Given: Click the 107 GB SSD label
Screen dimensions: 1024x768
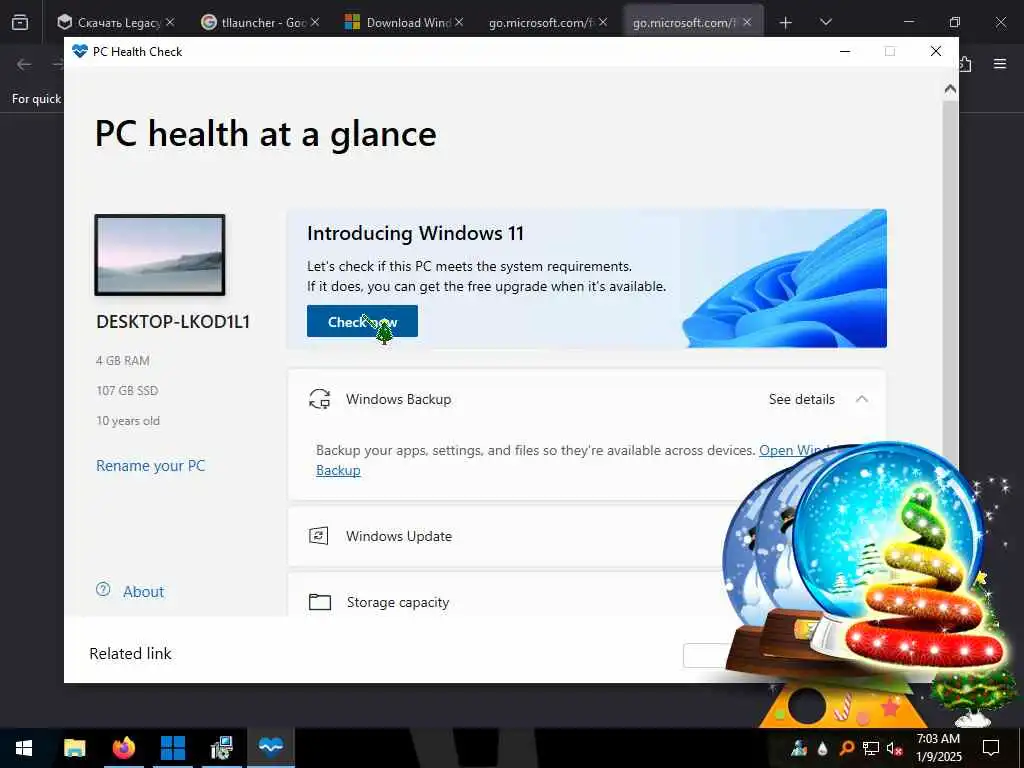Looking at the screenshot, I should (x=127, y=391).
